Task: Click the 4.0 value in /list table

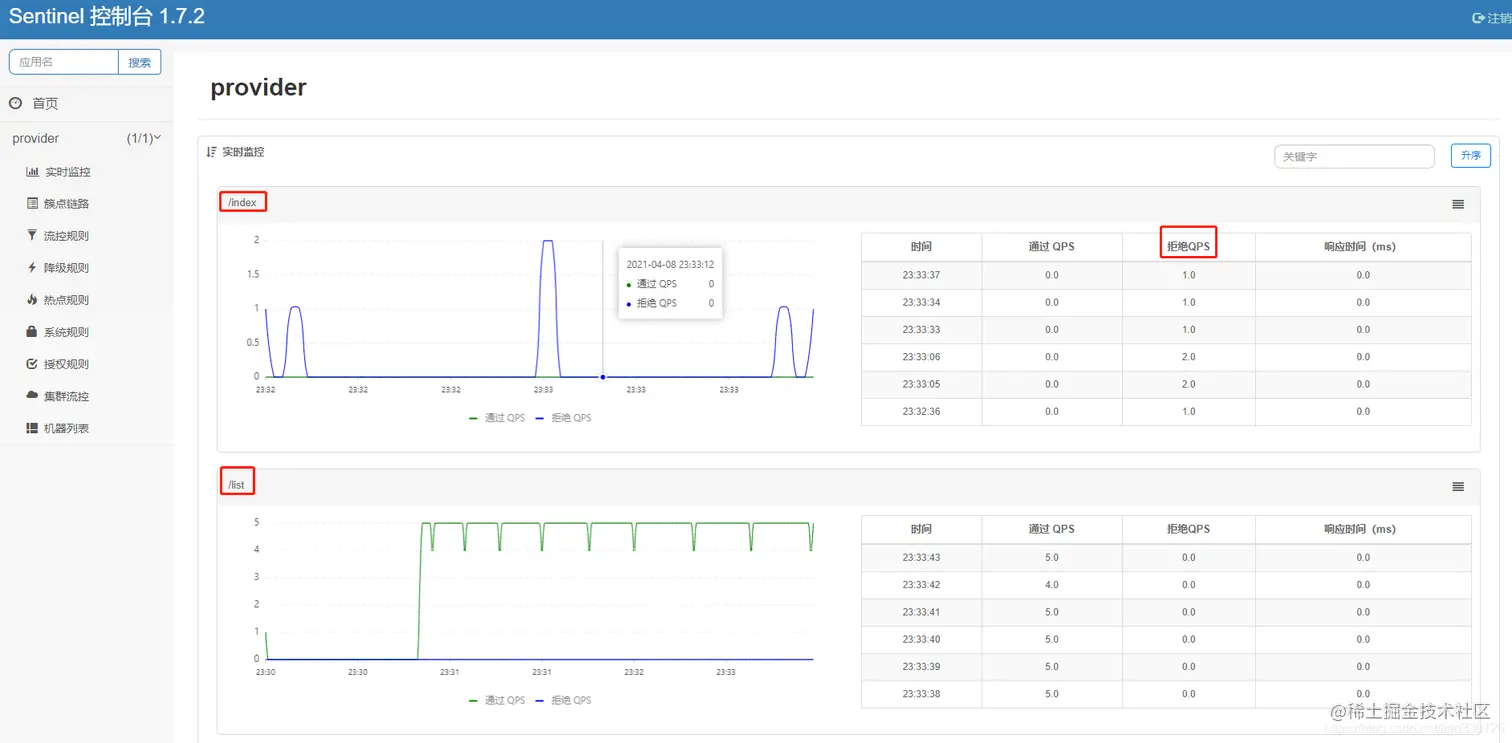Action: pyautogui.click(x=1052, y=585)
